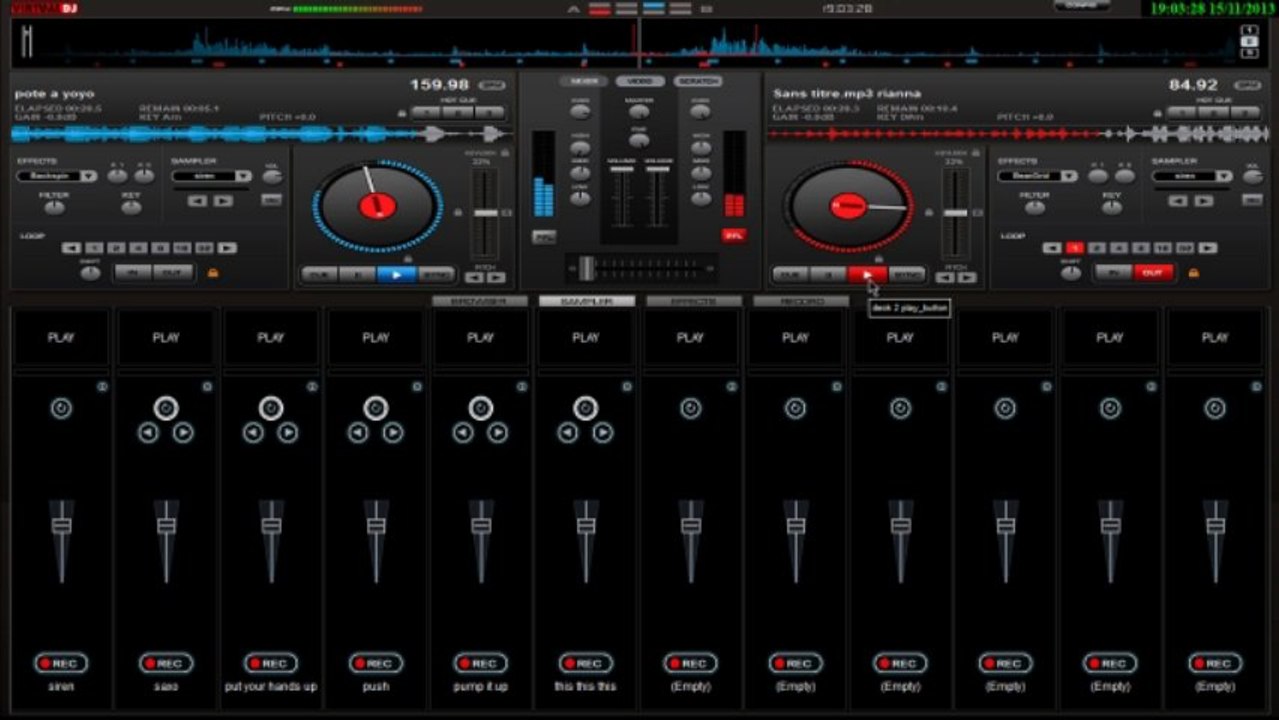
Task: Click deck 2 red play button
Action: (867, 274)
